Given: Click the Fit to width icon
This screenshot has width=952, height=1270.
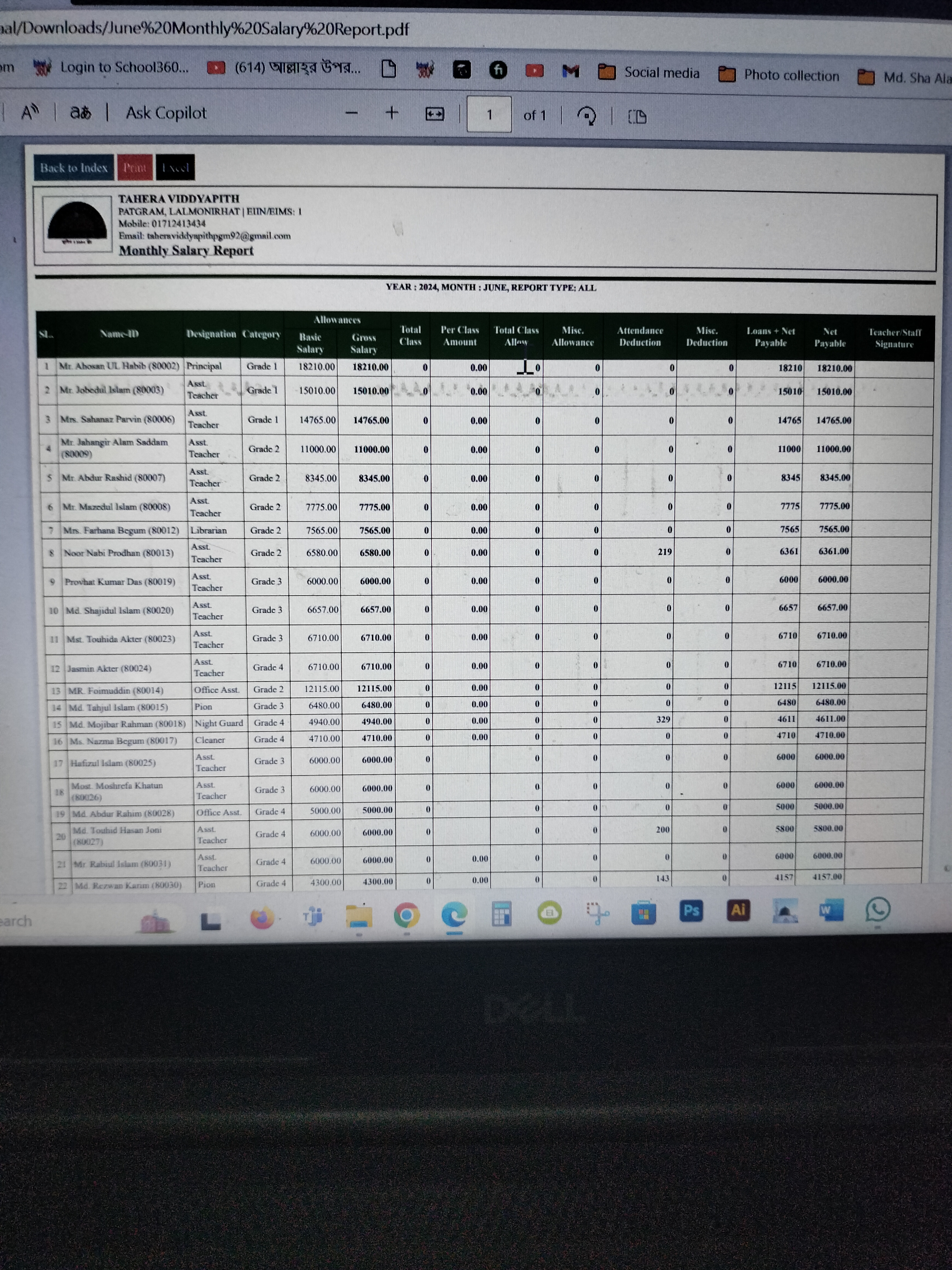Looking at the screenshot, I should (434, 114).
